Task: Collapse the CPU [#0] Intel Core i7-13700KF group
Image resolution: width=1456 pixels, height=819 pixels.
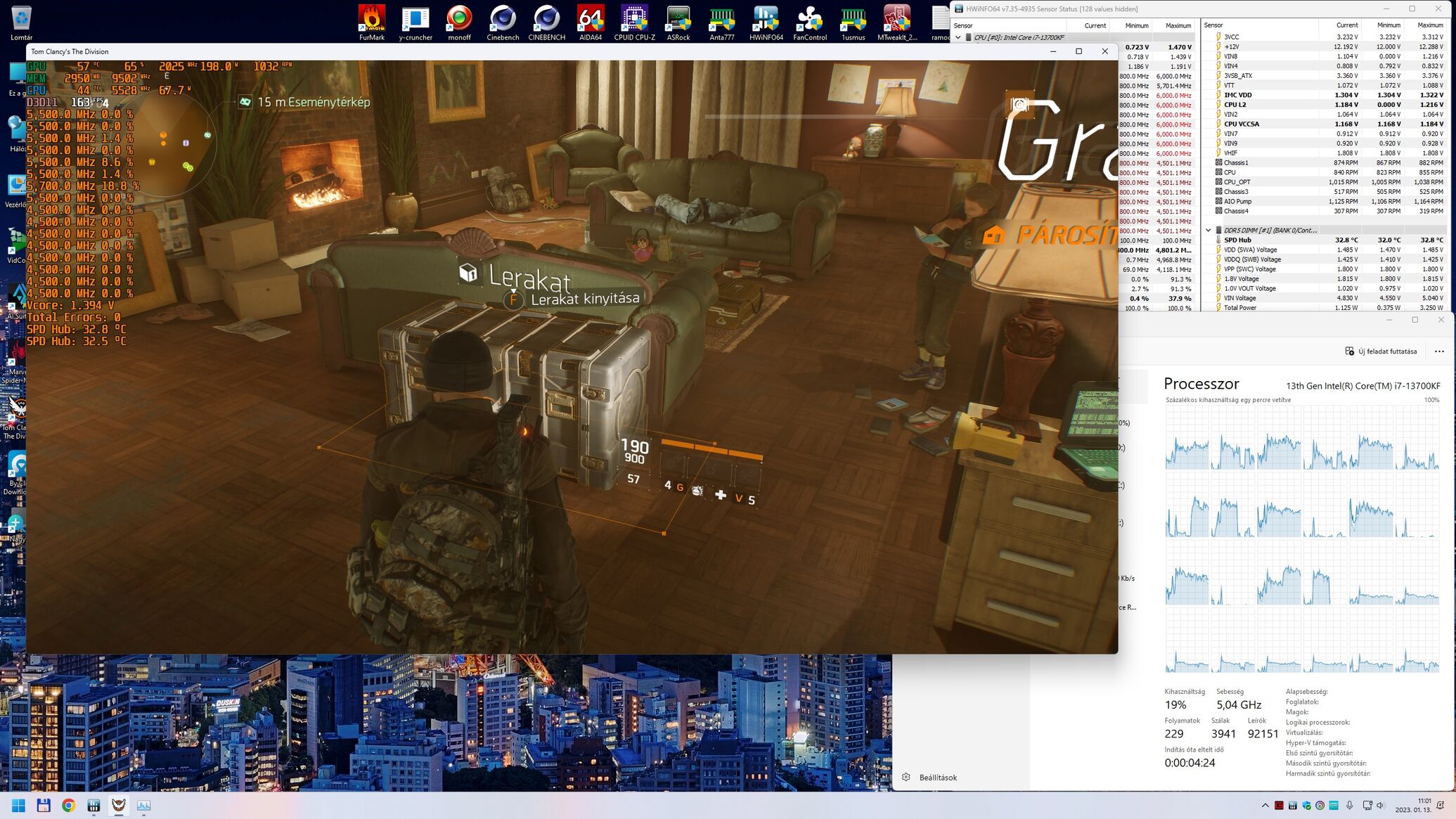Action: [958, 38]
